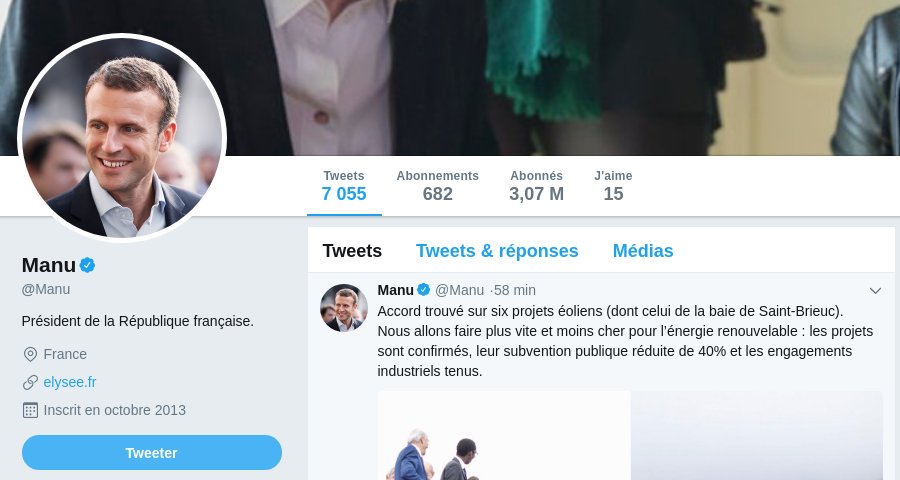Click the @Manu handle in the tweet

[x=460, y=290]
